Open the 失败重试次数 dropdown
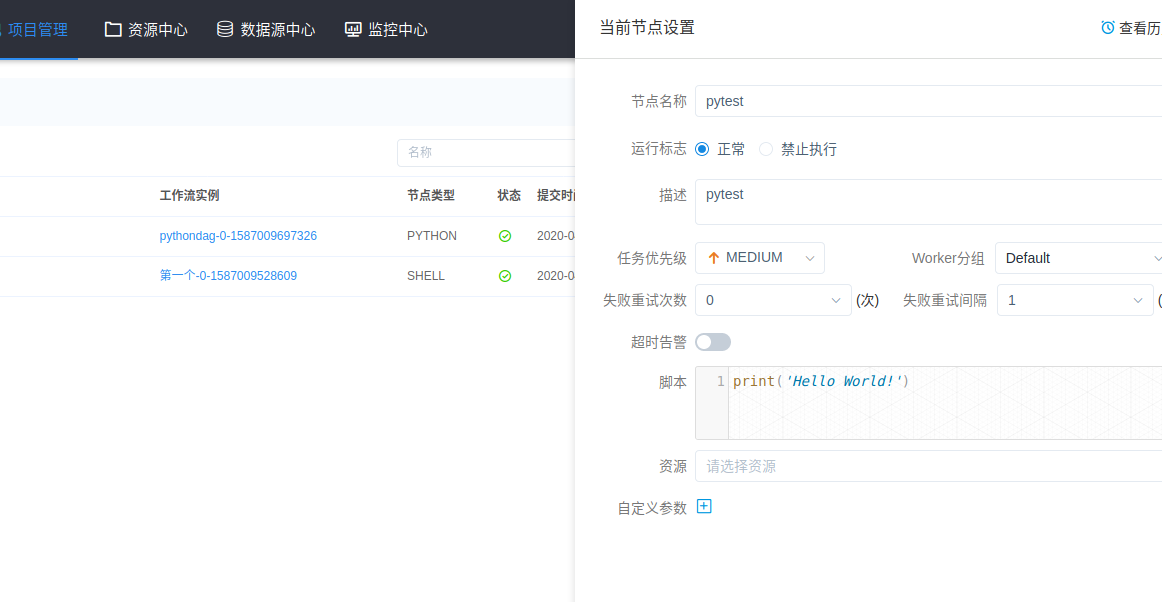This screenshot has height=602, width=1162. coord(773,300)
